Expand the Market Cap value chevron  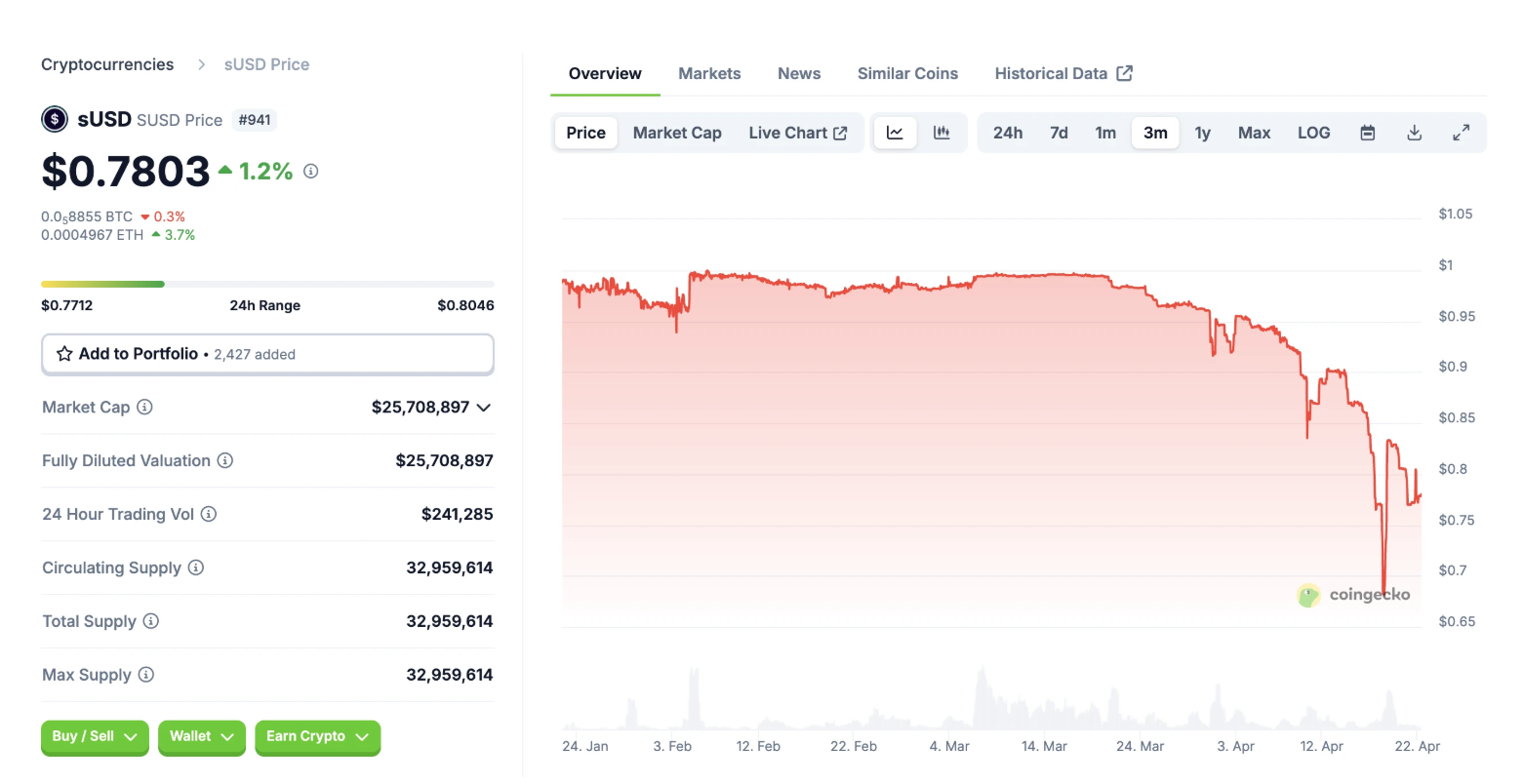(484, 408)
